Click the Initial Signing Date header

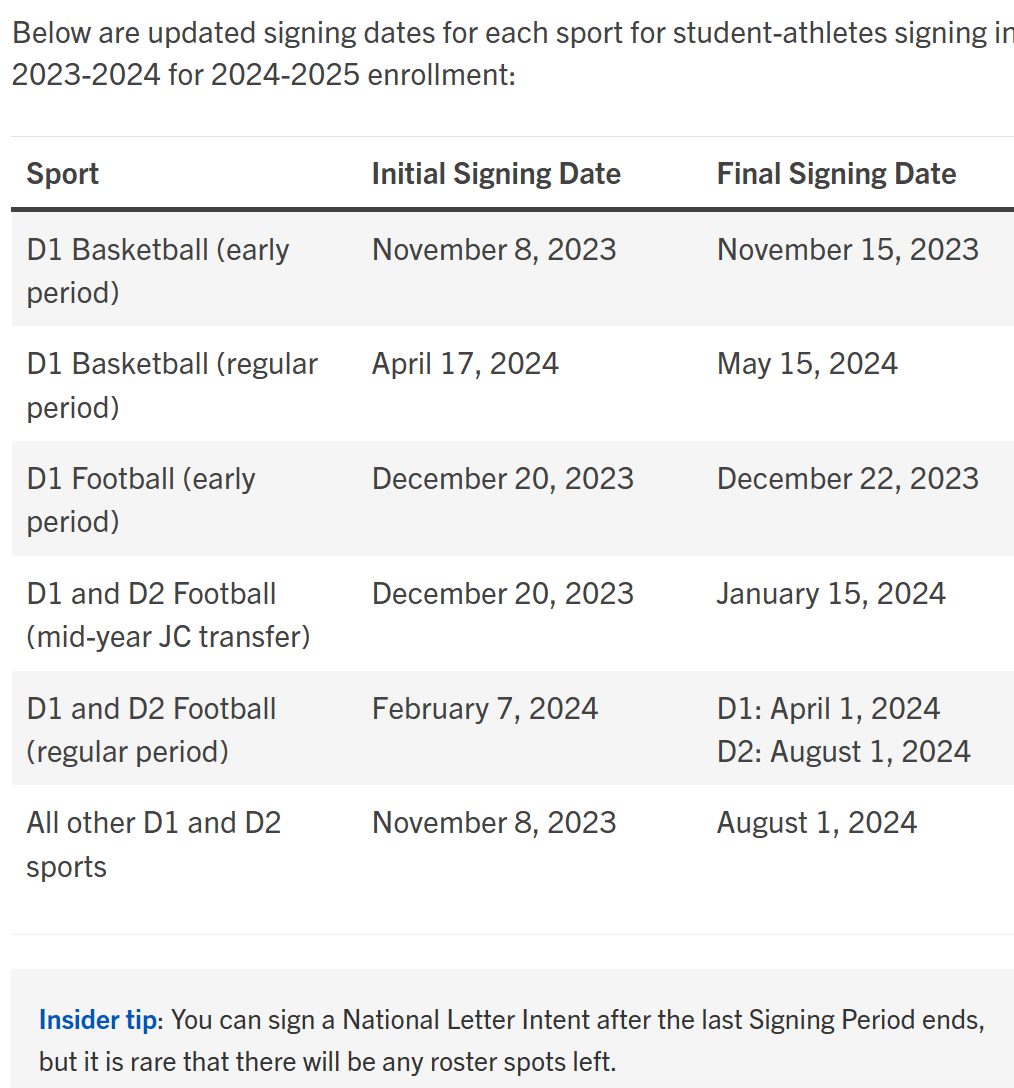[496, 173]
